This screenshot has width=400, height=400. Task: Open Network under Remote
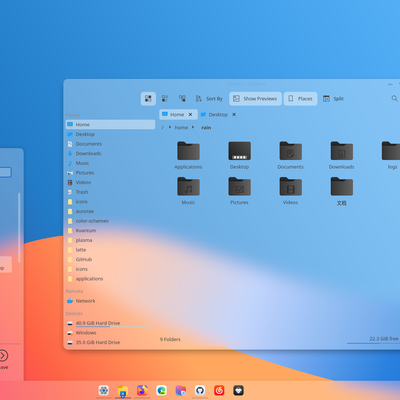[110, 301]
